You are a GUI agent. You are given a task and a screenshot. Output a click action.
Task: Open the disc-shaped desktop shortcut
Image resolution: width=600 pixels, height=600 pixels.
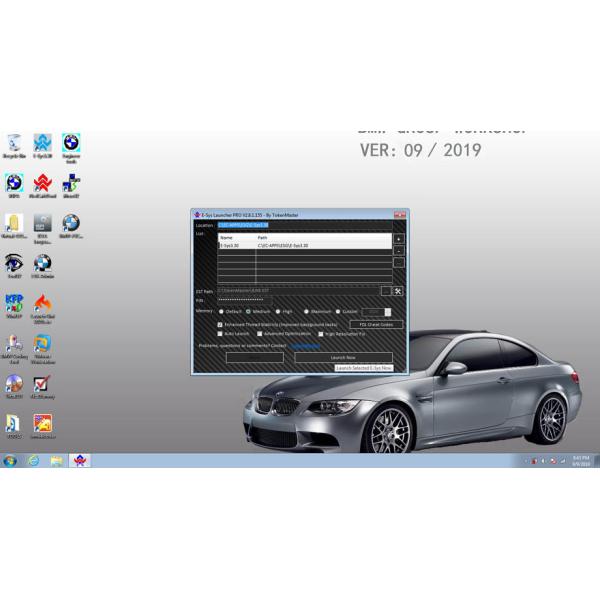click(x=14, y=386)
